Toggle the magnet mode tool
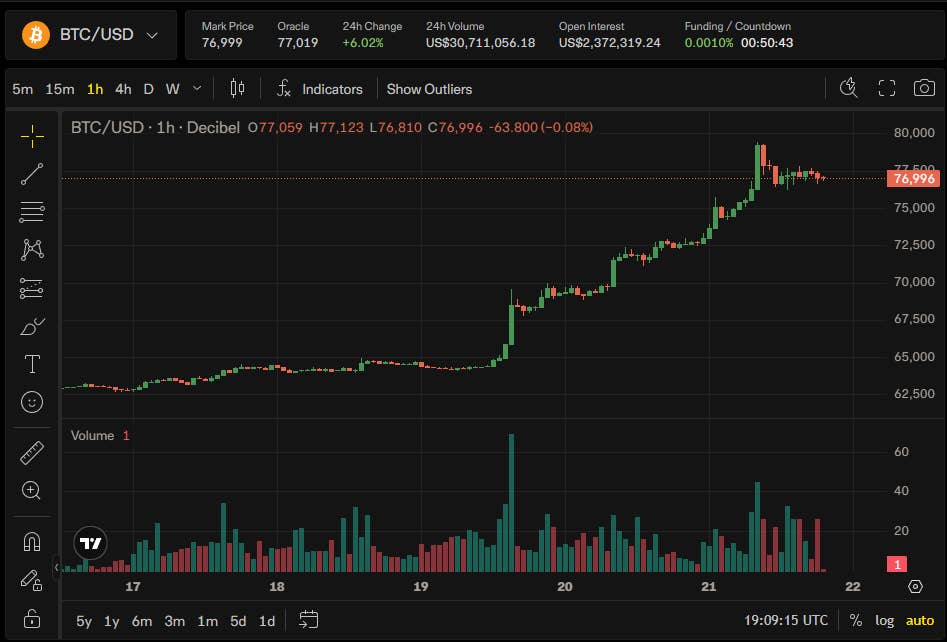This screenshot has width=947, height=642. pyautogui.click(x=32, y=542)
